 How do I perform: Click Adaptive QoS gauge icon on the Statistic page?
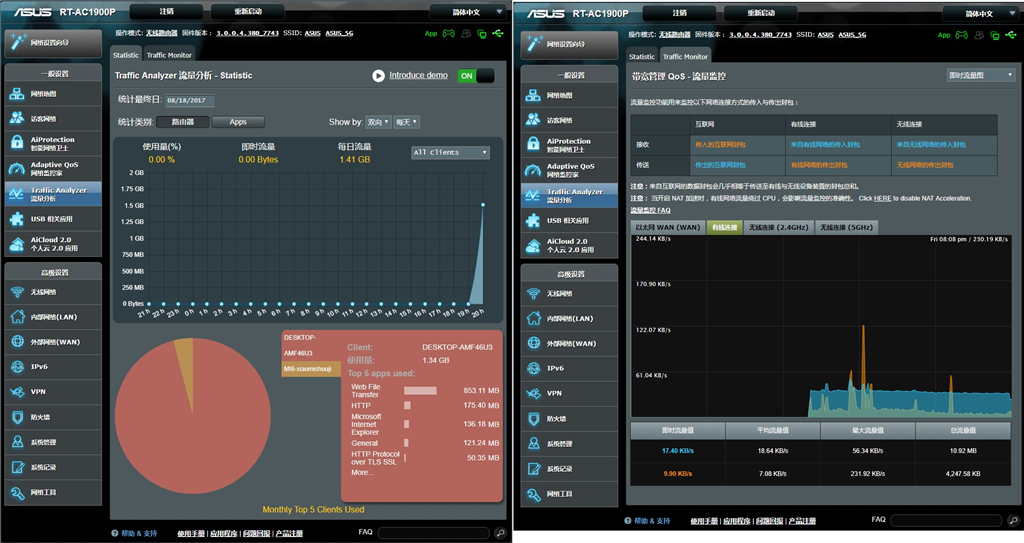[17, 168]
